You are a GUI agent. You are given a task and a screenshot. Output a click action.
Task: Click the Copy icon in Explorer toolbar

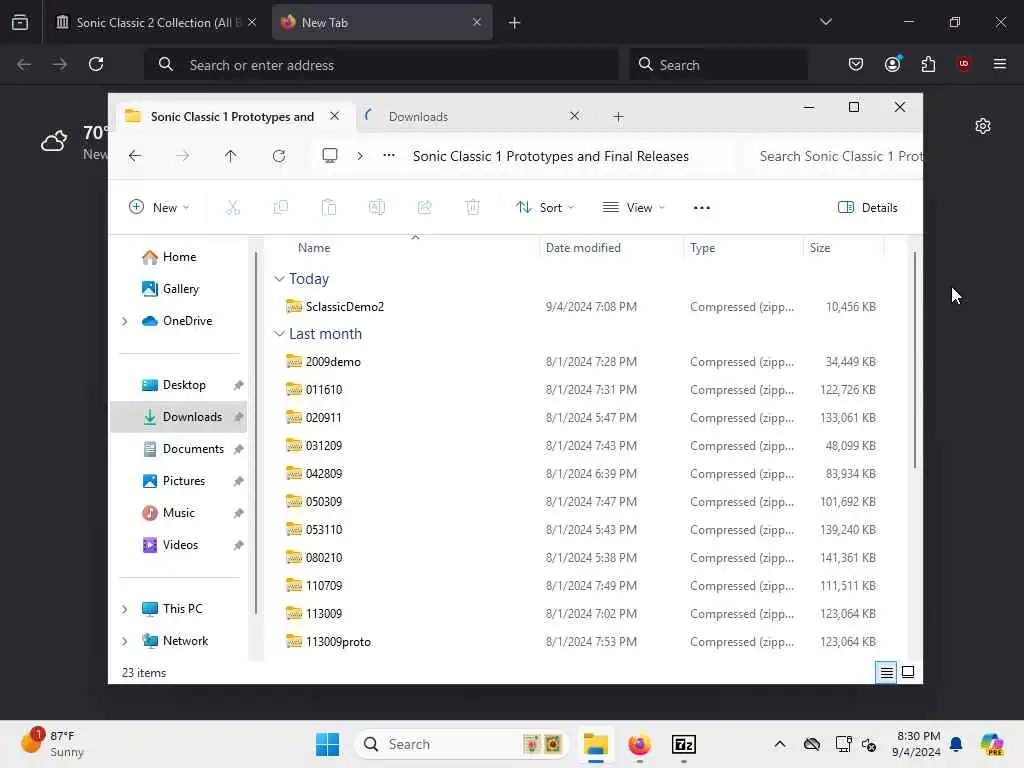tap(281, 208)
